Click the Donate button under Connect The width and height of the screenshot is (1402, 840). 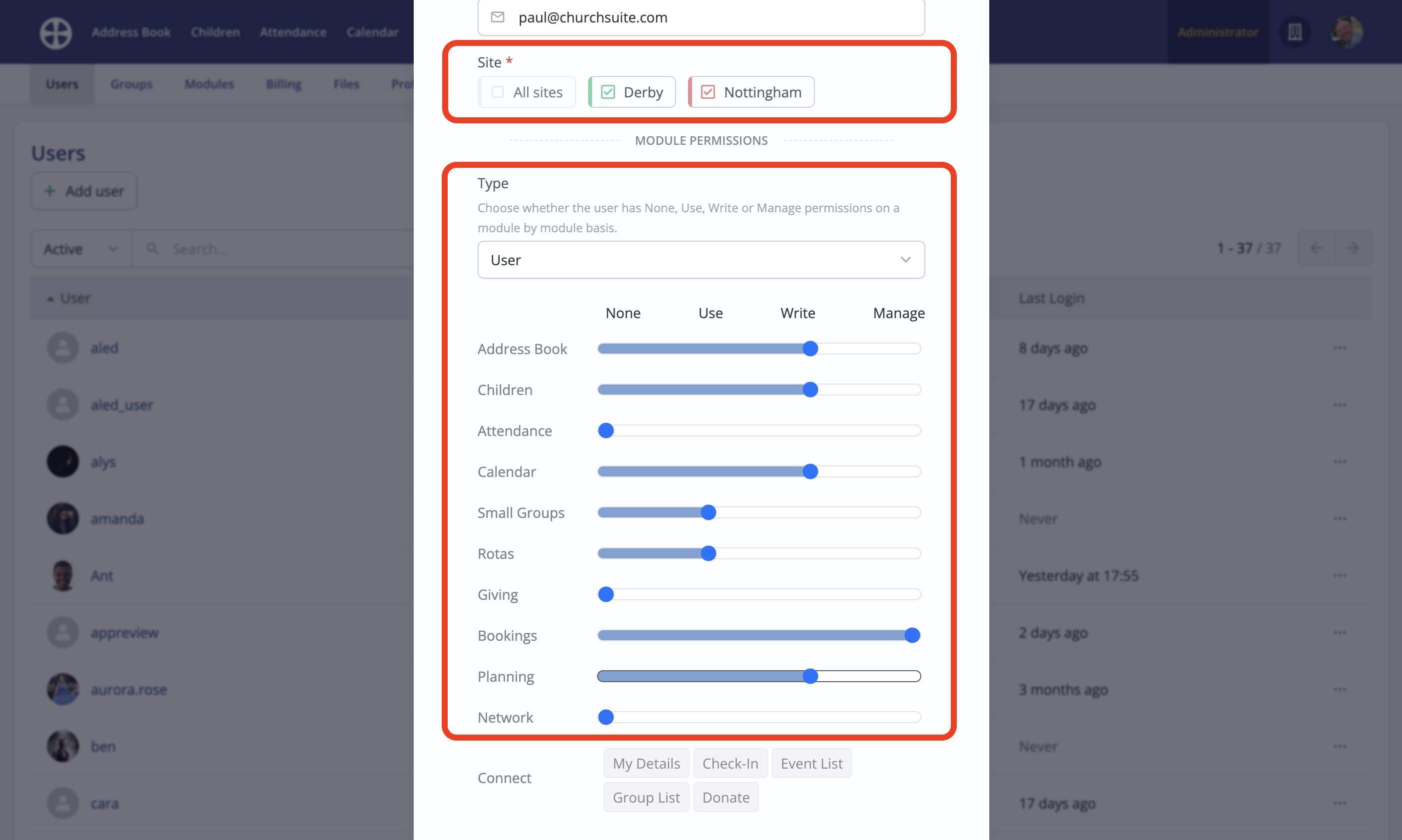coord(725,797)
